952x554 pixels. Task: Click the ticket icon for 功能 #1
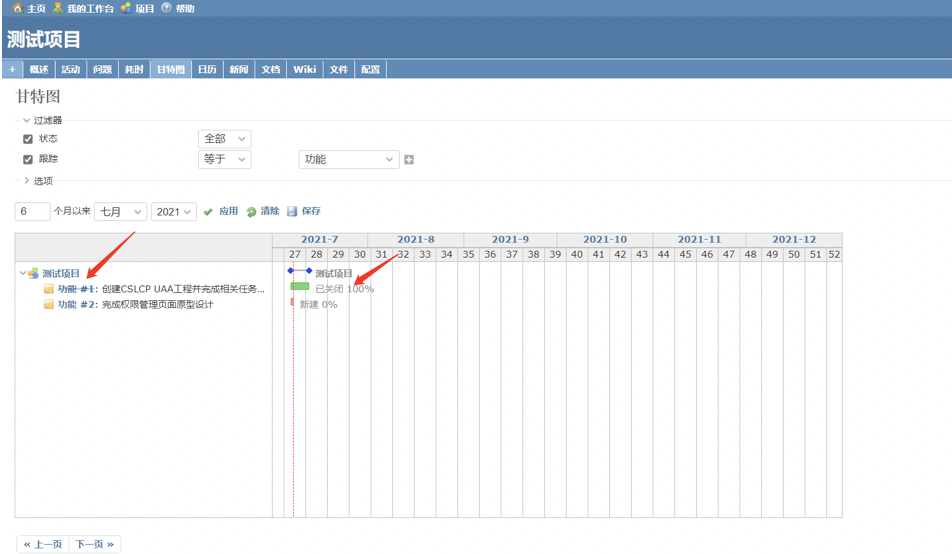[49, 289]
